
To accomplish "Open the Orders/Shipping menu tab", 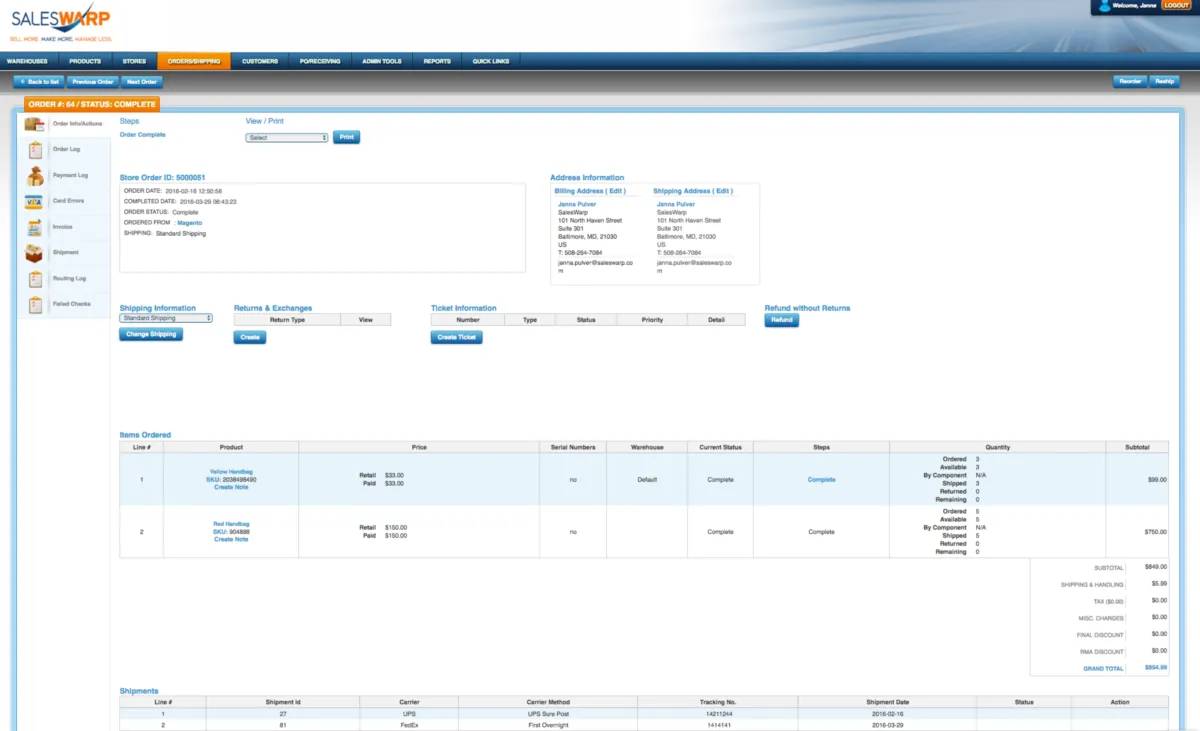I will [194, 61].
